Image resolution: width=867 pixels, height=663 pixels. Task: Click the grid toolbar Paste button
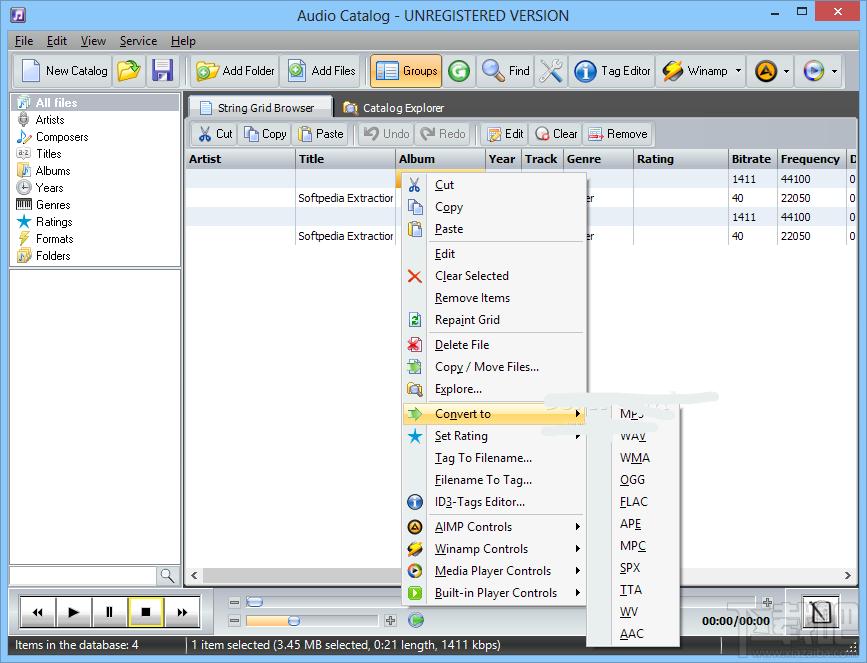click(x=321, y=134)
